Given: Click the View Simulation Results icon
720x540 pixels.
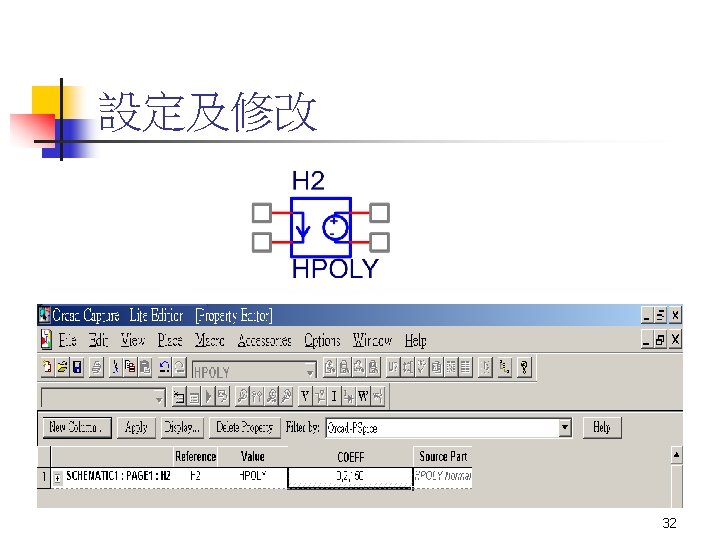Looking at the screenshot, I should pos(222,396).
